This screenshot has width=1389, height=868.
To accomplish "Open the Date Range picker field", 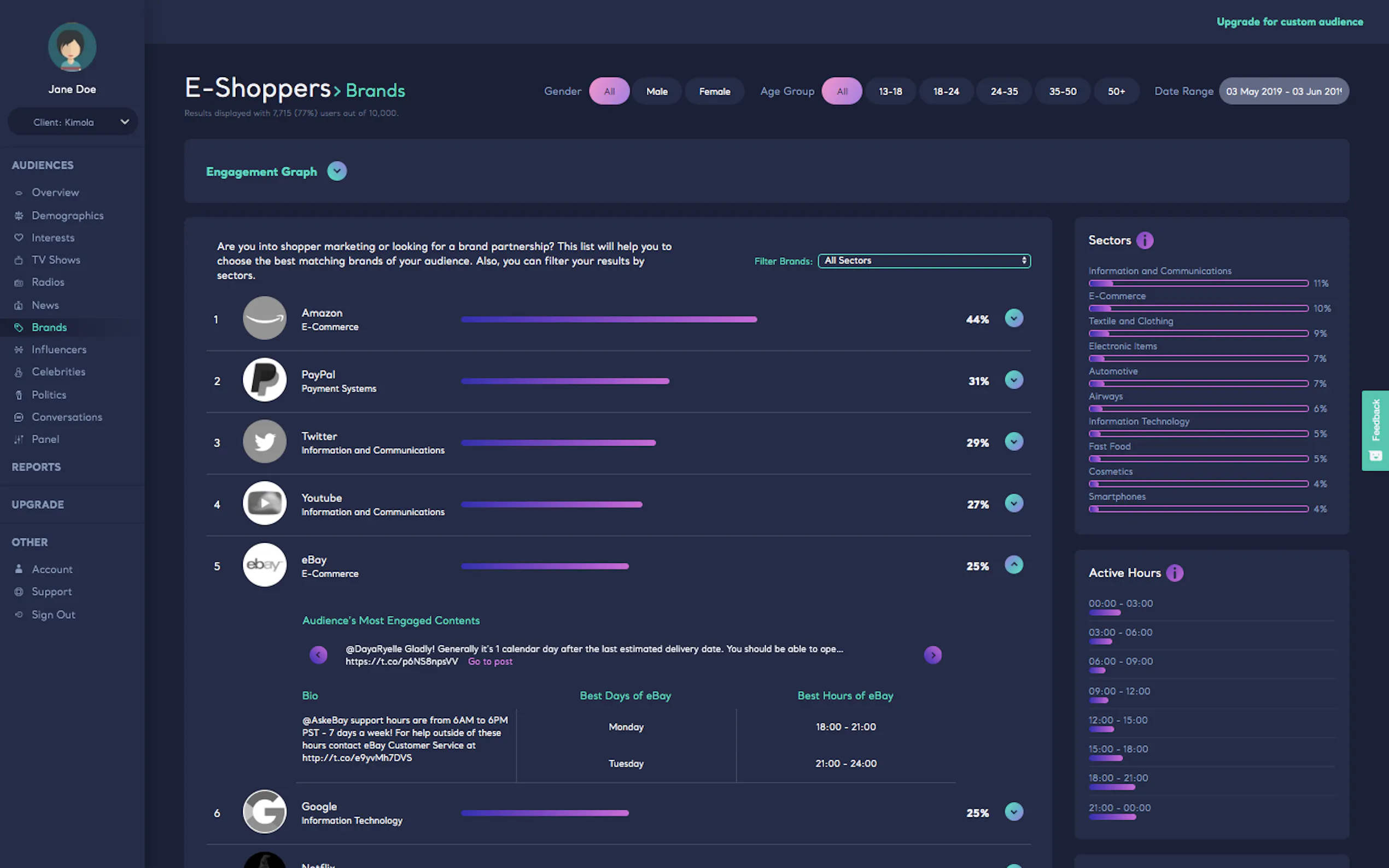I will (1283, 91).
